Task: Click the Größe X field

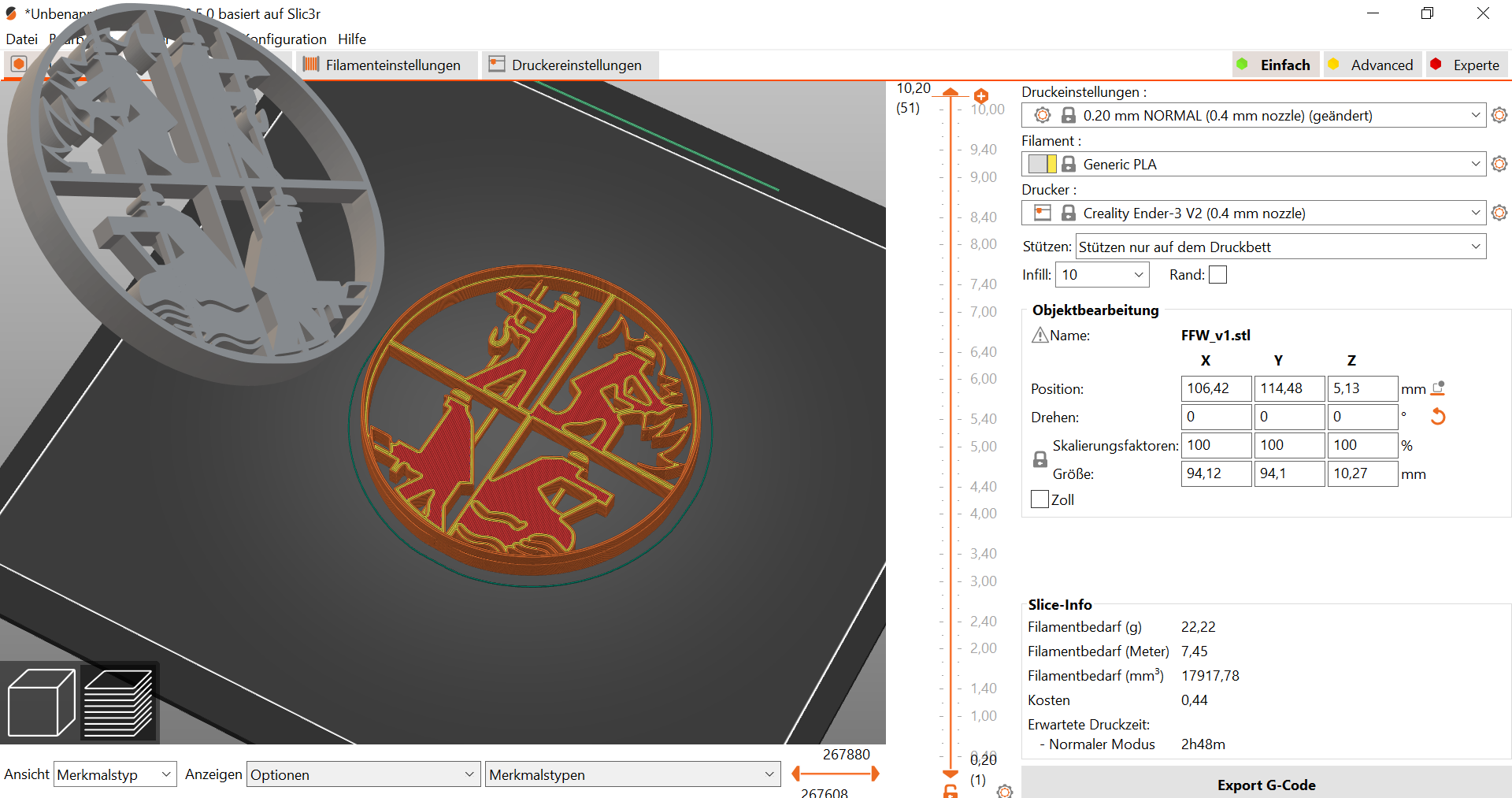Action: click(x=1216, y=473)
